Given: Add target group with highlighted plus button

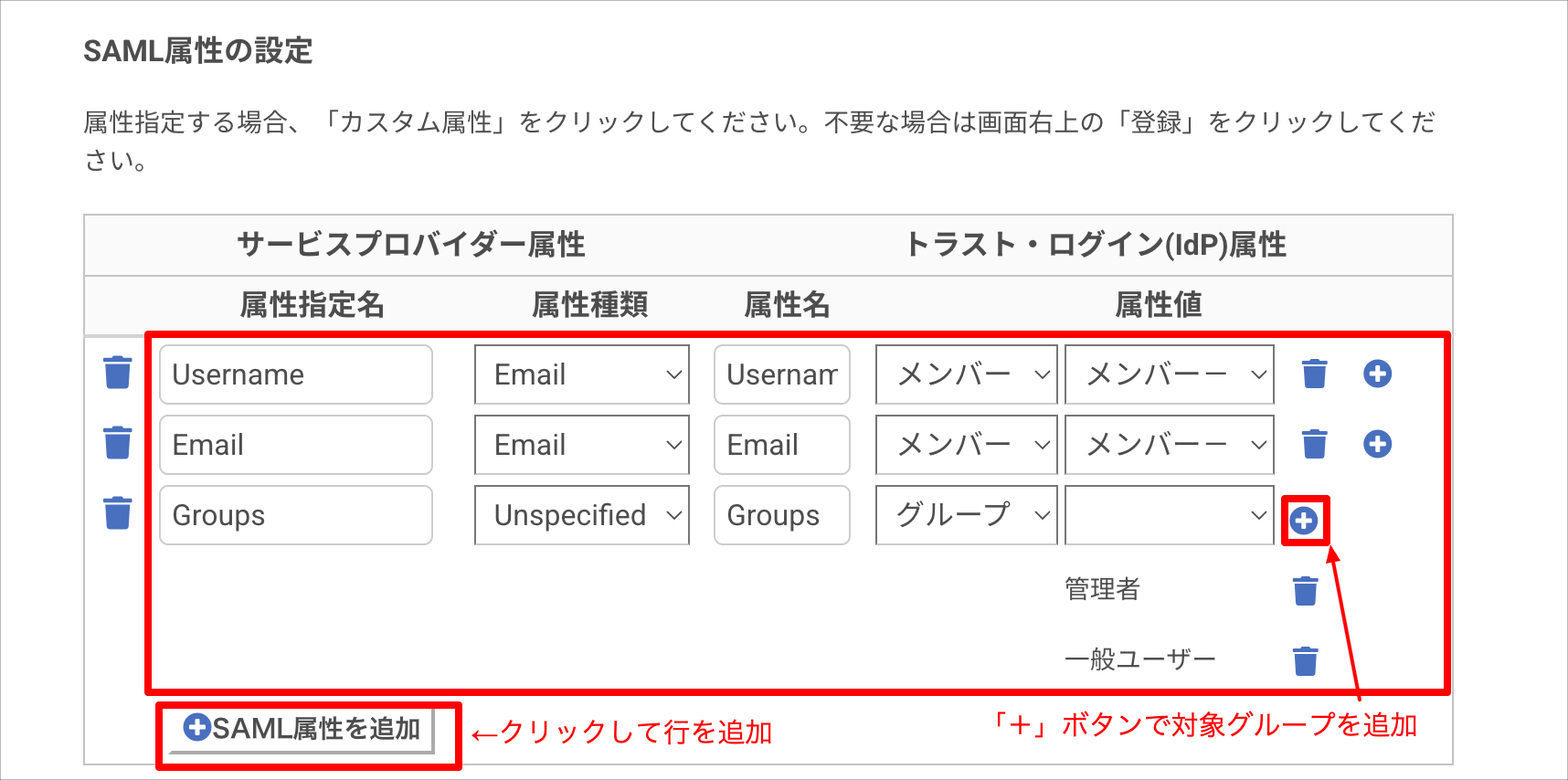Looking at the screenshot, I should coord(1304,521).
